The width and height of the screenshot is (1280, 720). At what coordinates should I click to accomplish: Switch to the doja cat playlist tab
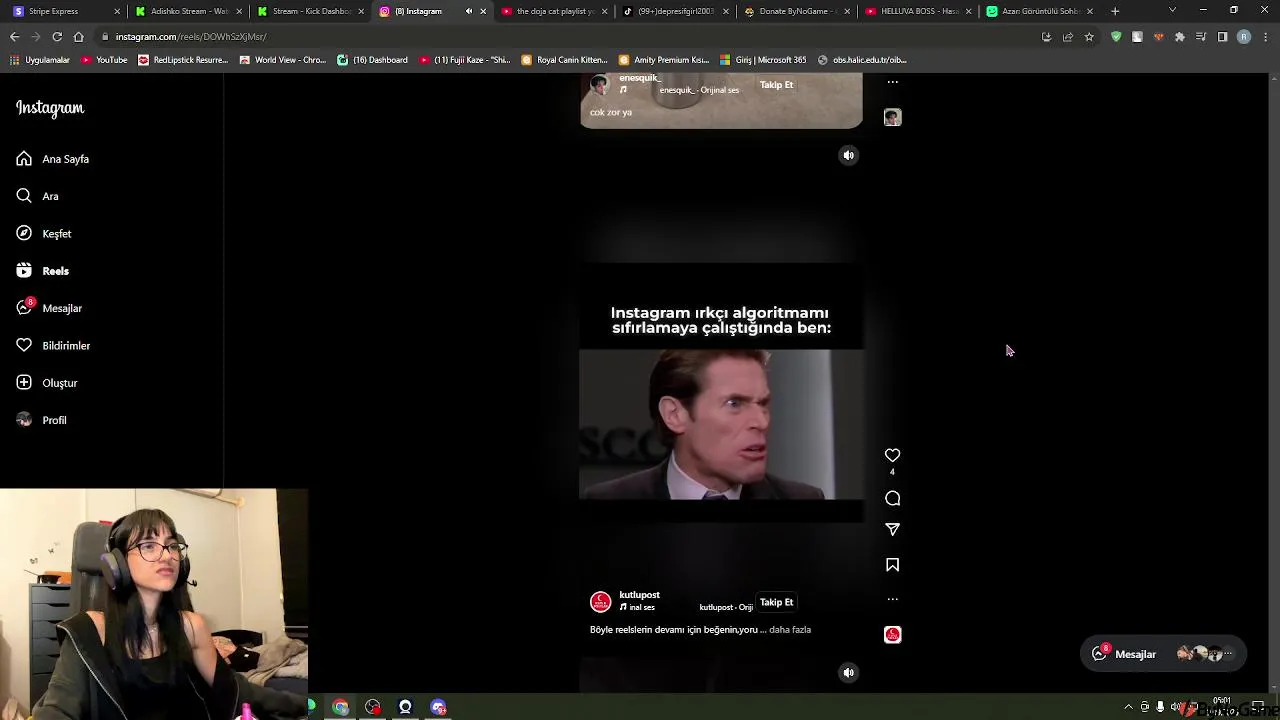click(552, 11)
